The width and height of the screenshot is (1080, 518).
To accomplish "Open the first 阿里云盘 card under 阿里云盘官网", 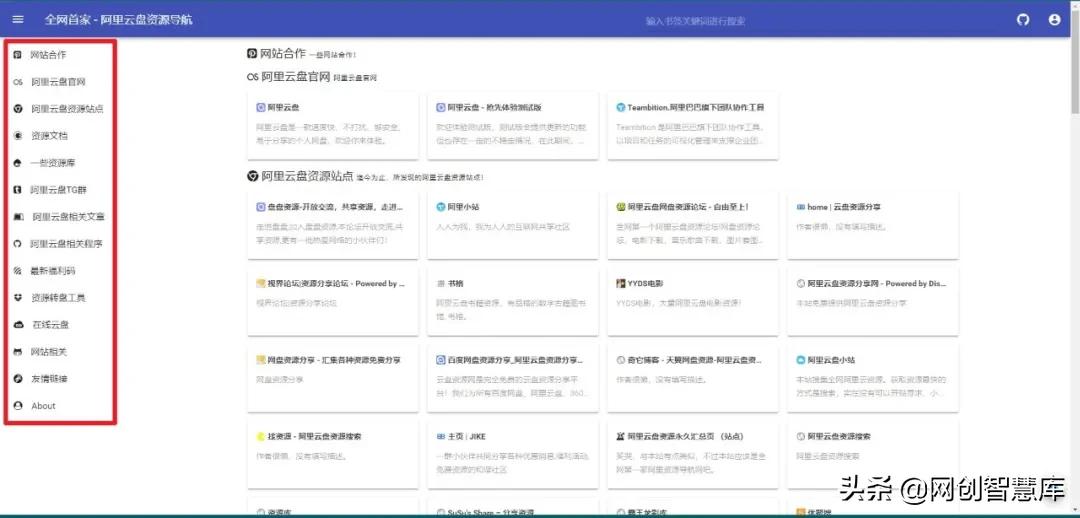I will click(332, 125).
